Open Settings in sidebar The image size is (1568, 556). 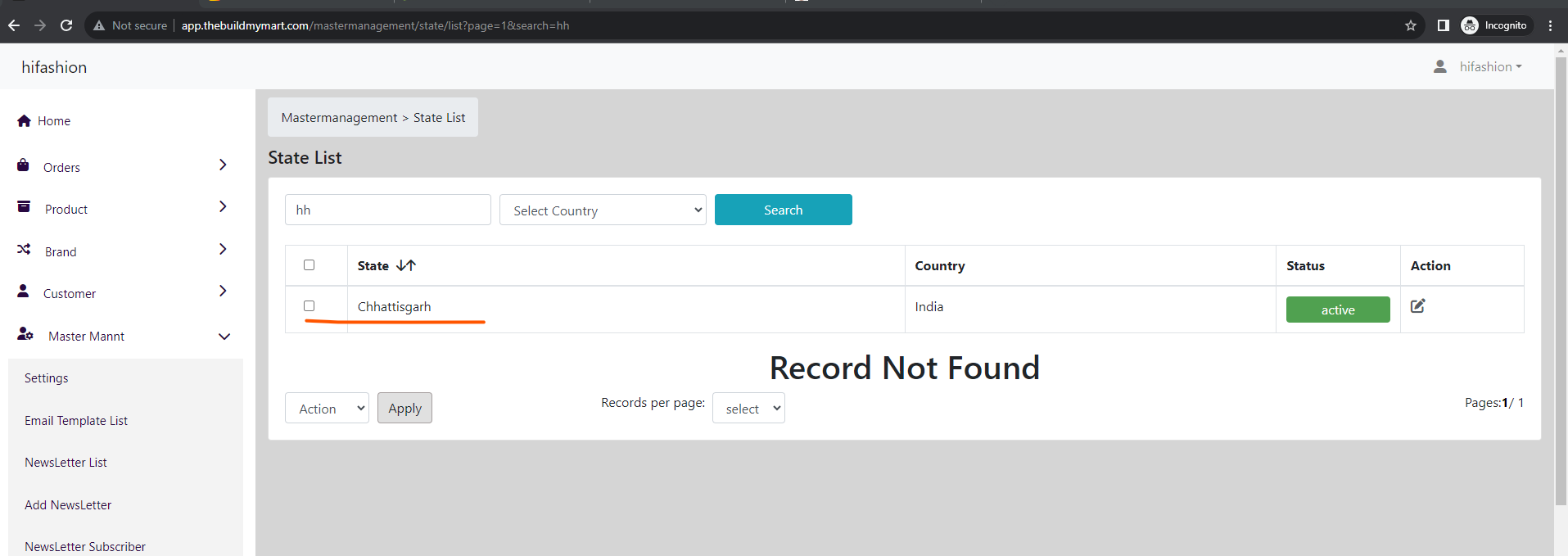[x=47, y=378]
